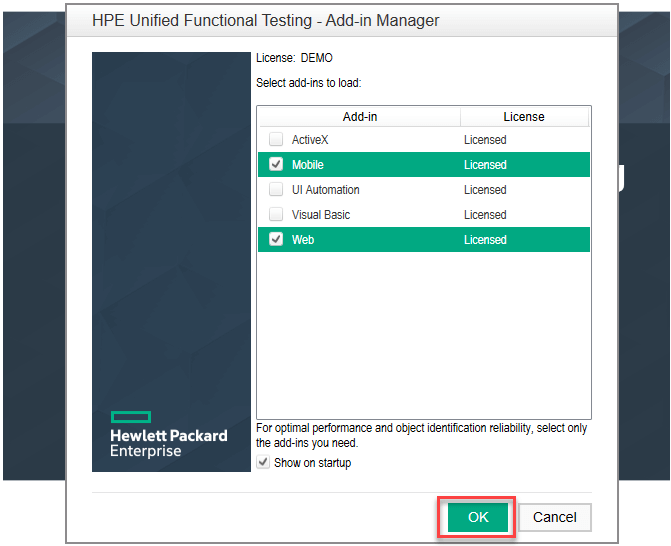Click the green HPE rectangle logo
This screenshot has height=546, width=671.
tap(130, 416)
